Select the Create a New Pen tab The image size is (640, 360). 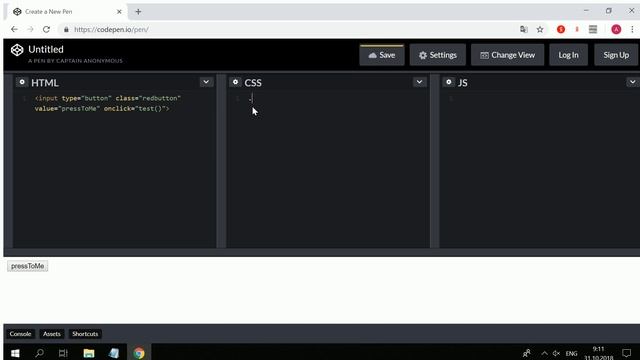click(x=67, y=12)
